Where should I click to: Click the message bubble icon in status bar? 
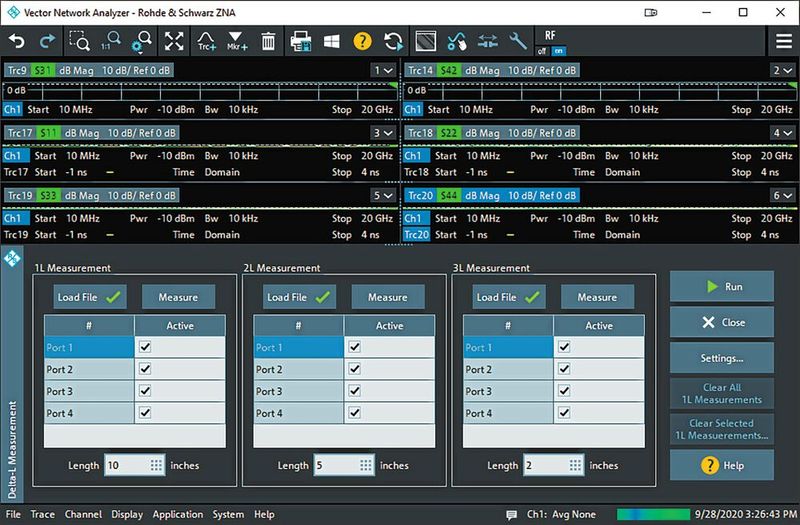coord(511,514)
